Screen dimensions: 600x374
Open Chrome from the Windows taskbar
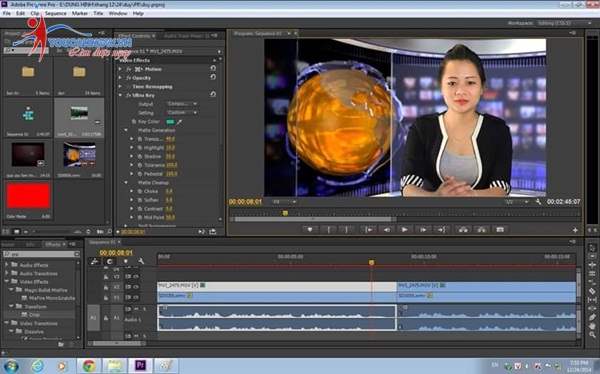pos(89,366)
